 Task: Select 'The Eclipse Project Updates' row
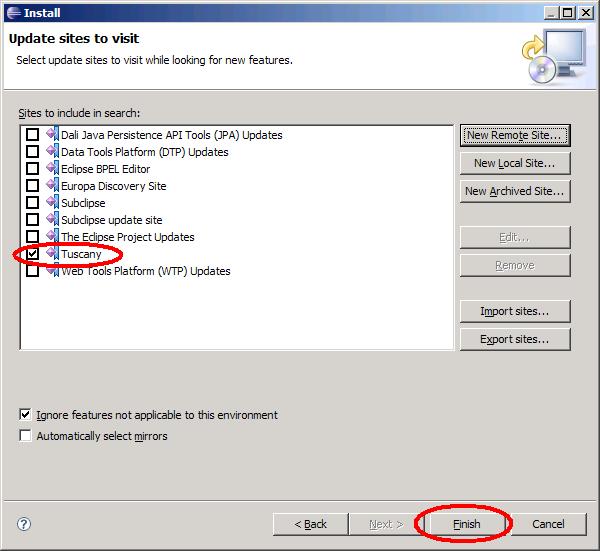pyautogui.click(x=128, y=237)
